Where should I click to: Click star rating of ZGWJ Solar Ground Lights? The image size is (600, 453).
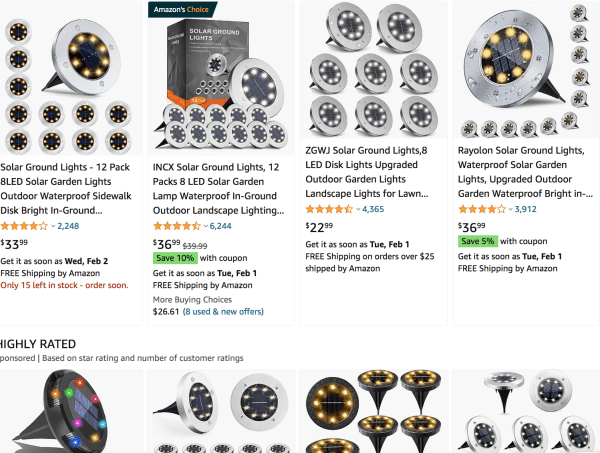329,209
